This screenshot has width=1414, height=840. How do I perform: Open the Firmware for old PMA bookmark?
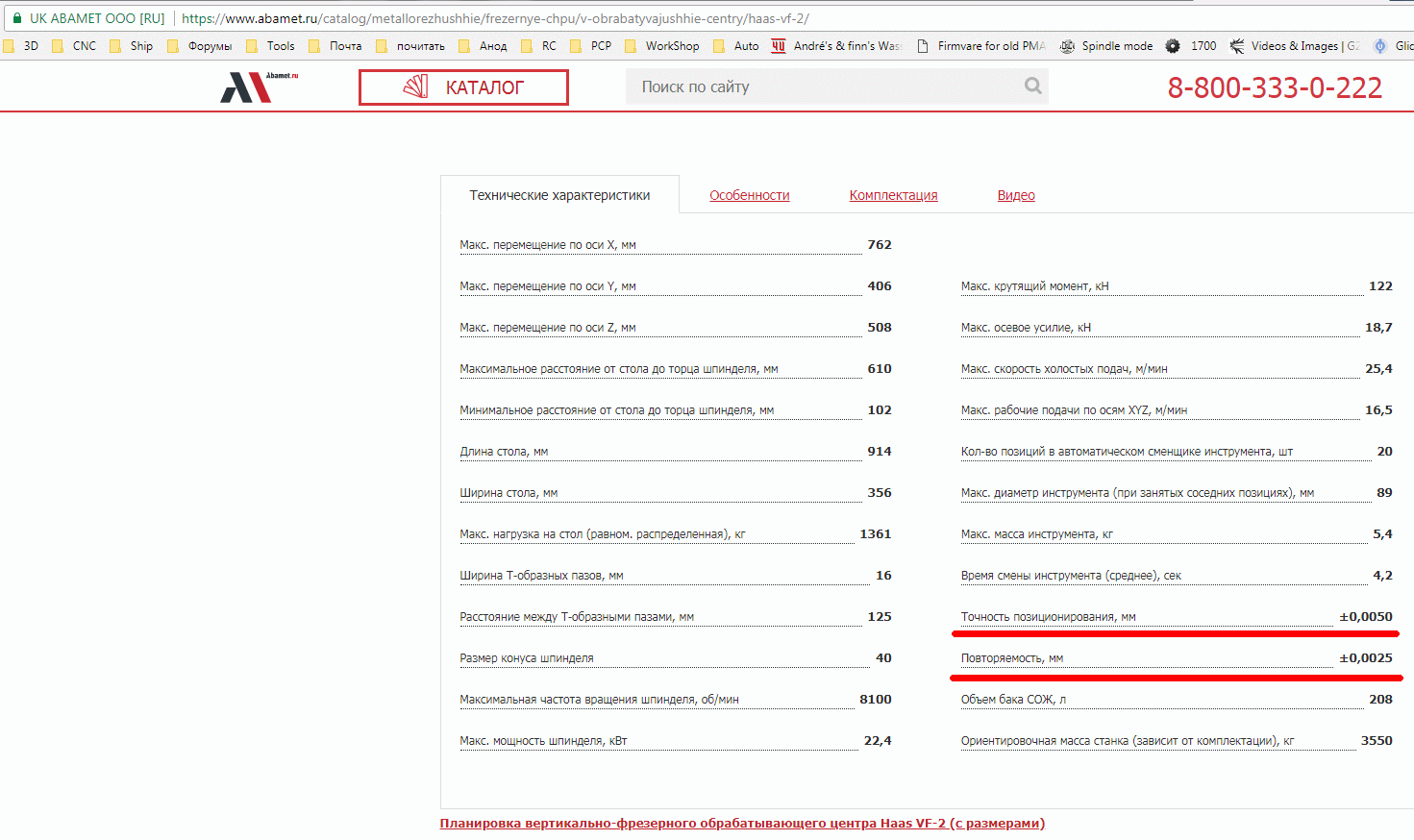pos(981,46)
